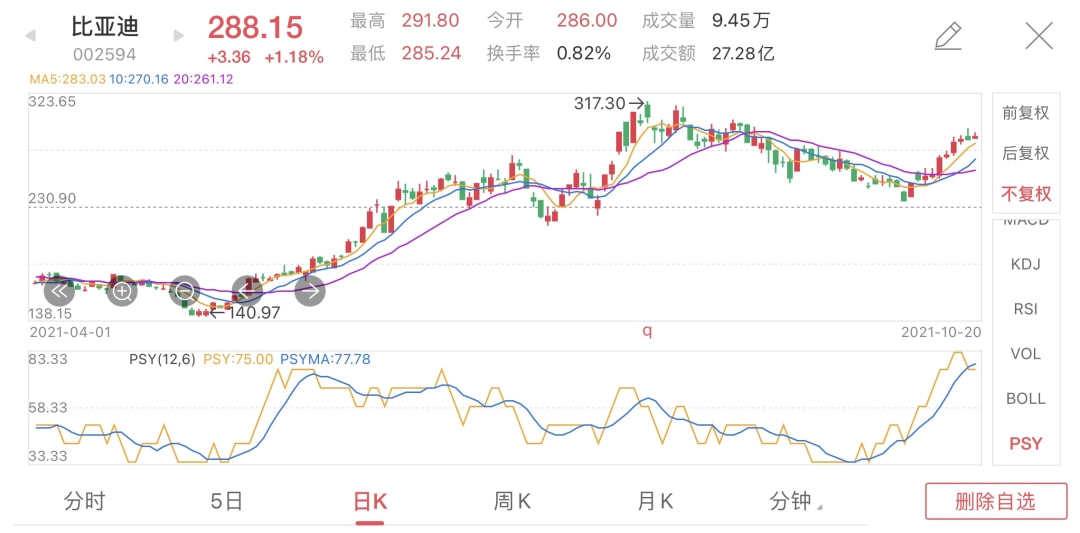Click start date 2021-04-01
The height and width of the screenshot is (533, 1080).
[70, 332]
